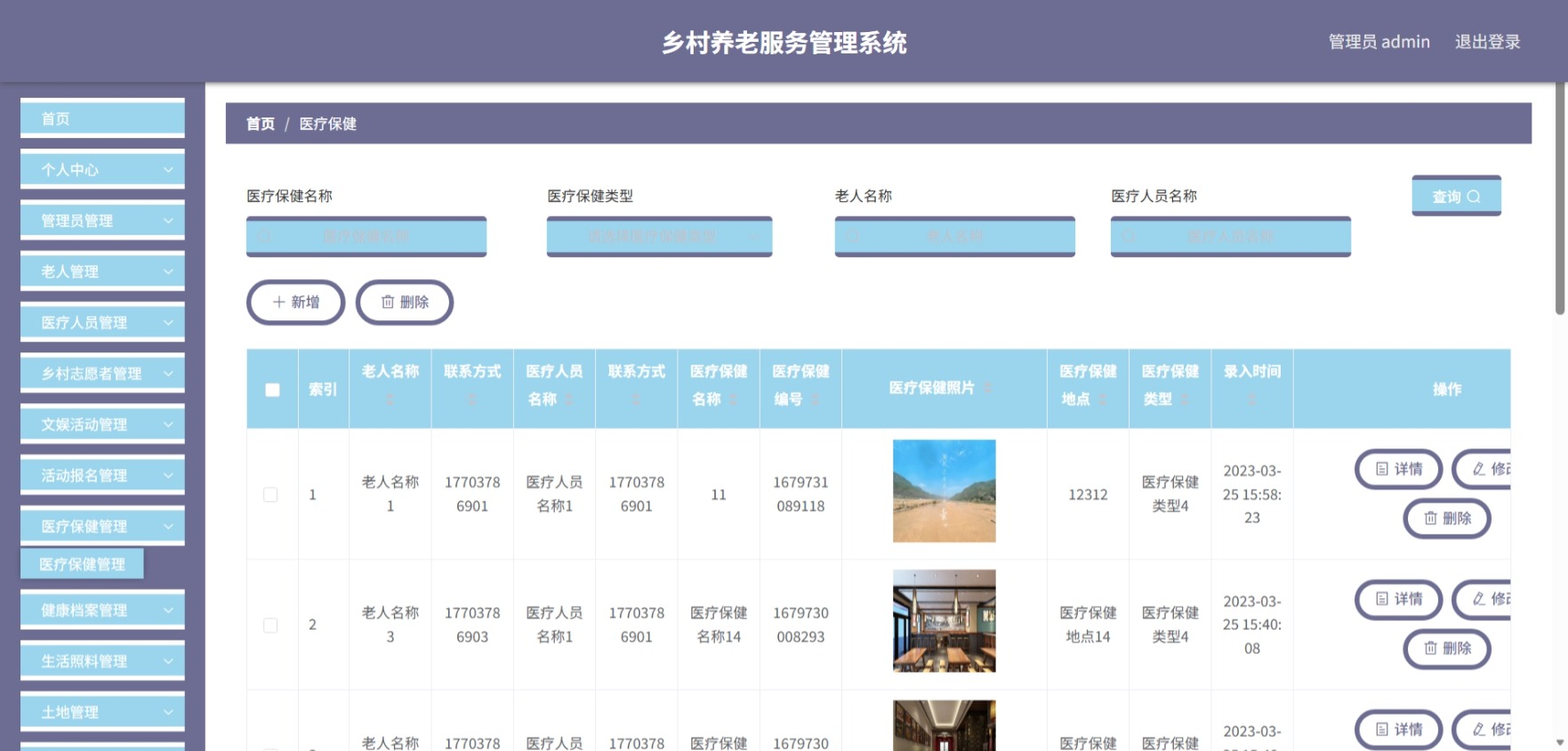Collapse the 医疗保健管理 parent menu

click(x=102, y=527)
